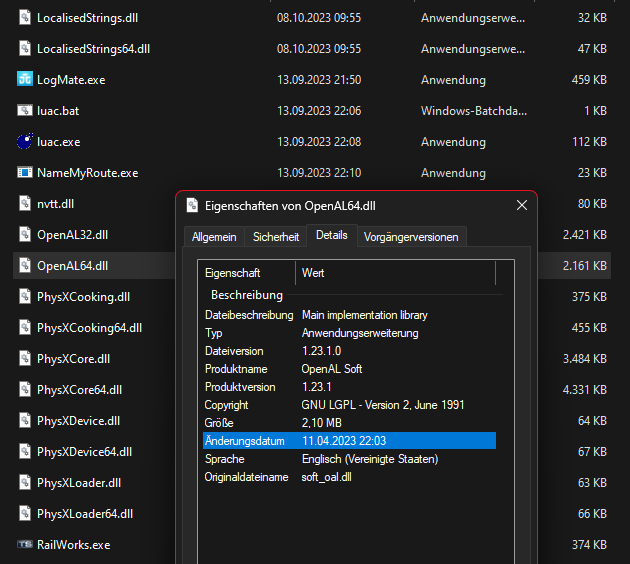Open the Vorgängerversionen tab
This screenshot has height=564, width=630.
pos(411,237)
